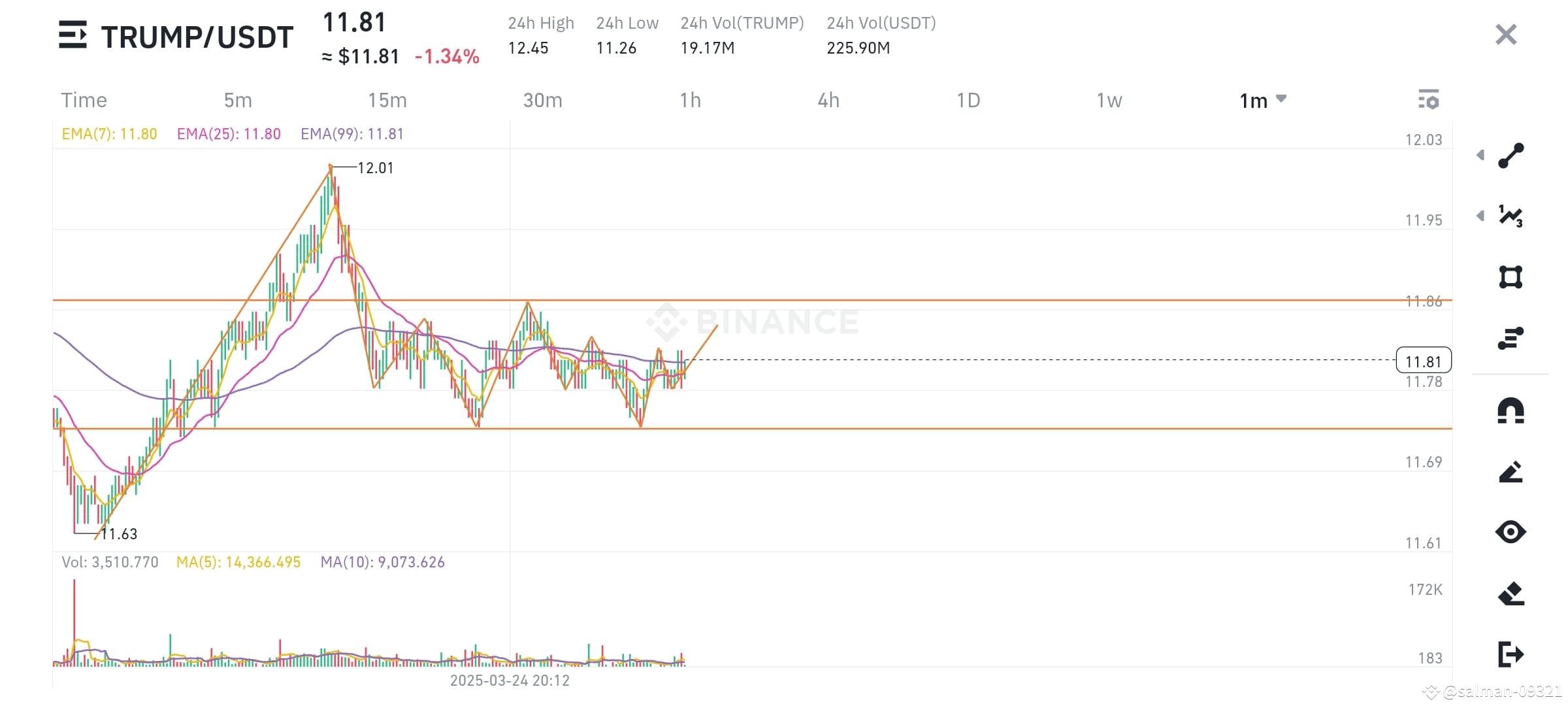Expand trend line tool variants arrow
The image size is (1568, 706).
(1480, 155)
